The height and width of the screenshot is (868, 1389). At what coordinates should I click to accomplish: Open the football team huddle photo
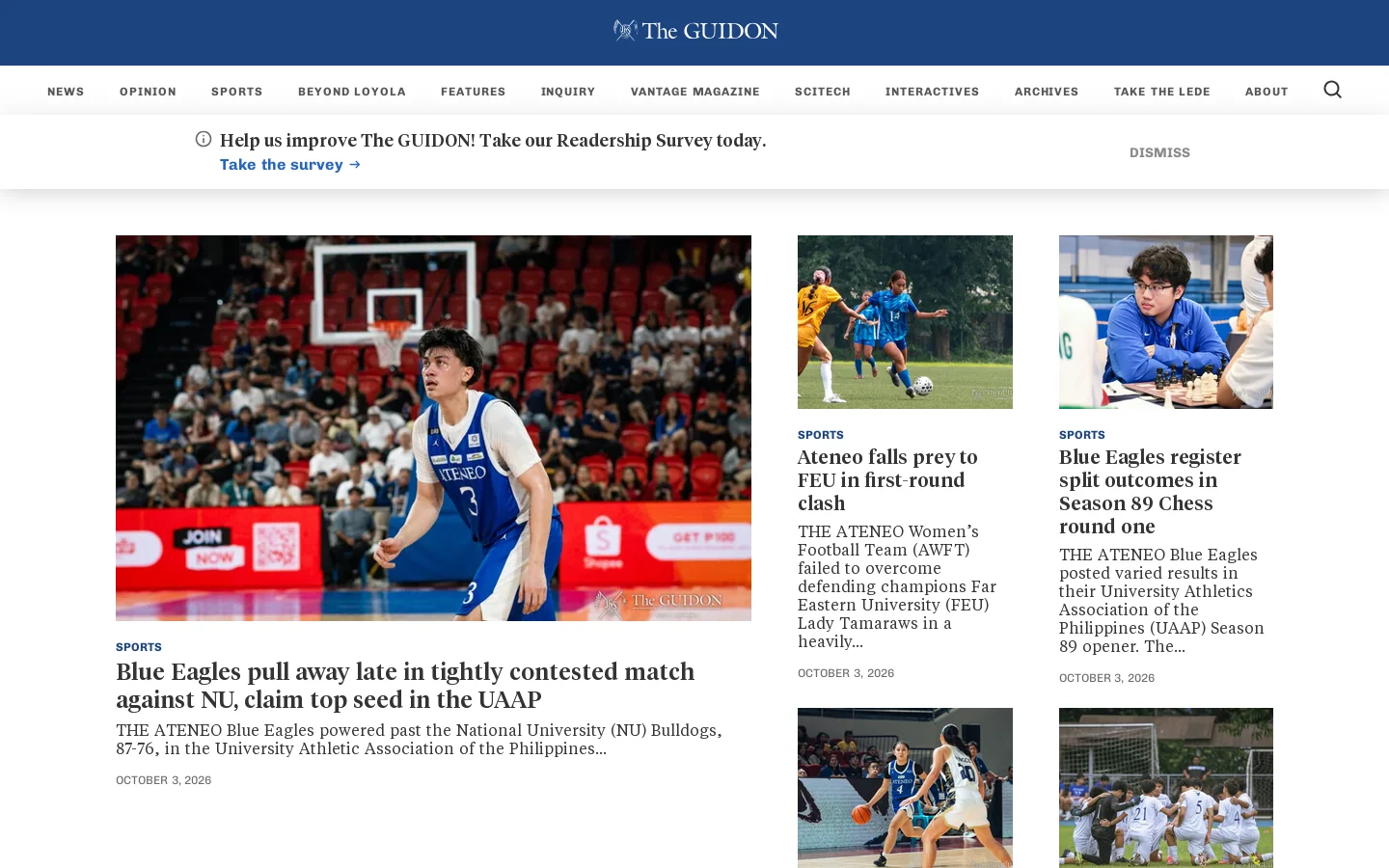[1166, 788]
